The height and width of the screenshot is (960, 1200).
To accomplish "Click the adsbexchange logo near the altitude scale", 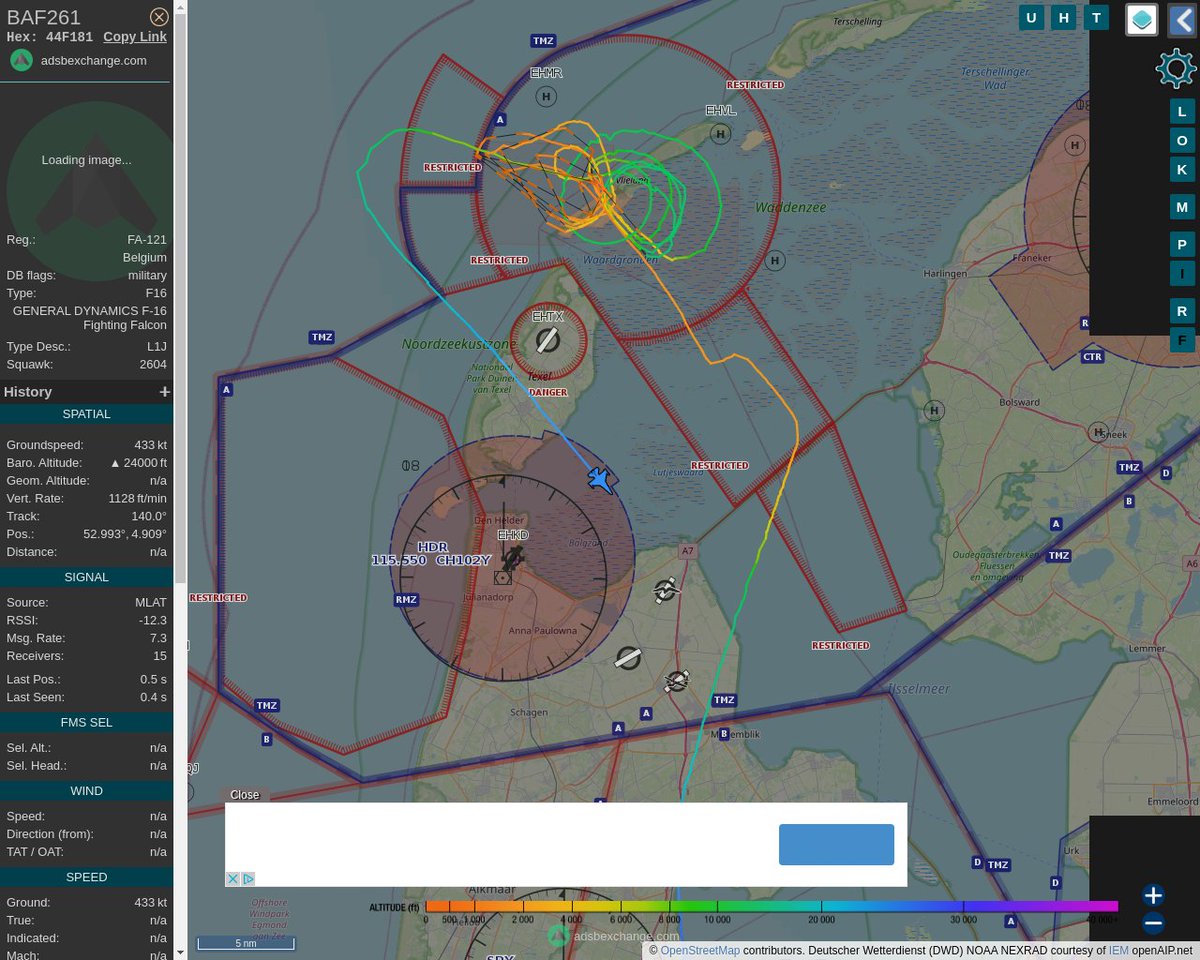I will pos(556,936).
